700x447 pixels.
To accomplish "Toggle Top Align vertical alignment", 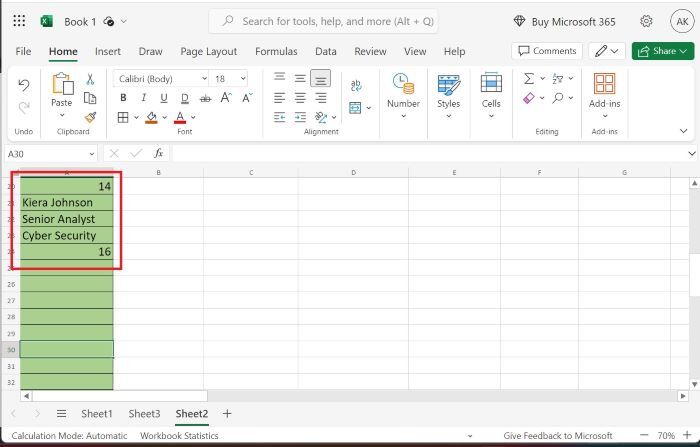I will click(x=279, y=78).
